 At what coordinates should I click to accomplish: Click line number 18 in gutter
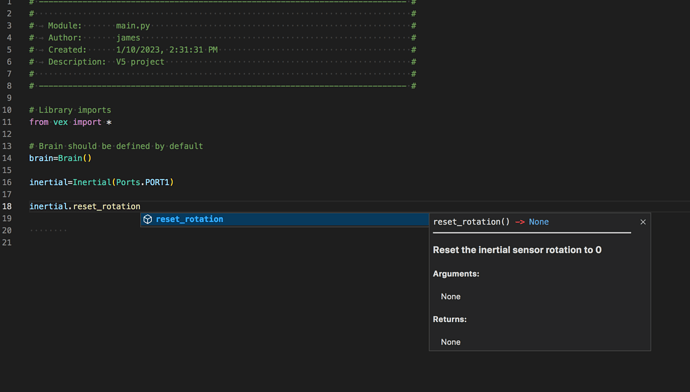(7, 206)
